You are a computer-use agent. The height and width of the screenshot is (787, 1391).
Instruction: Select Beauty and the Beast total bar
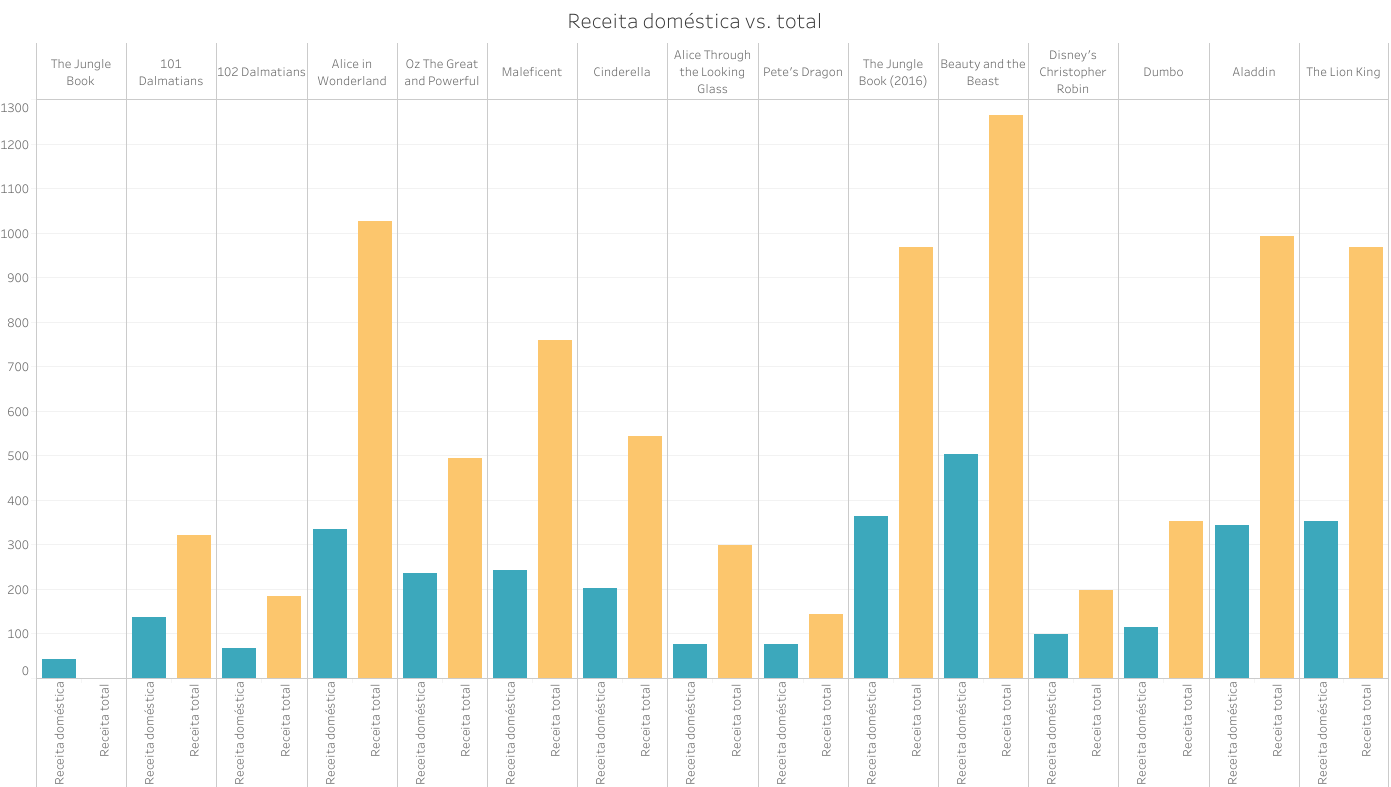pos(1006,396)
